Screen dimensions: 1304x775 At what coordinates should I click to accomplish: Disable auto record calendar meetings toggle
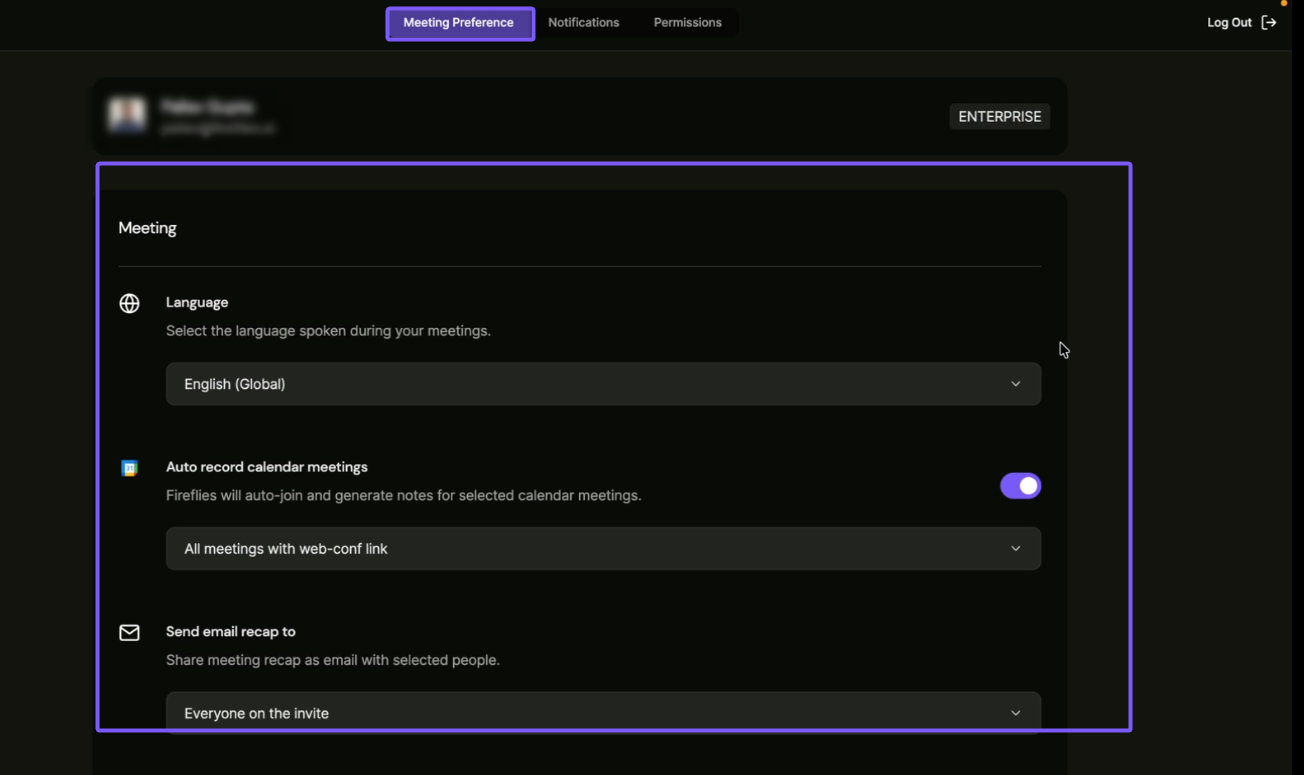(x=1020, y=486)
